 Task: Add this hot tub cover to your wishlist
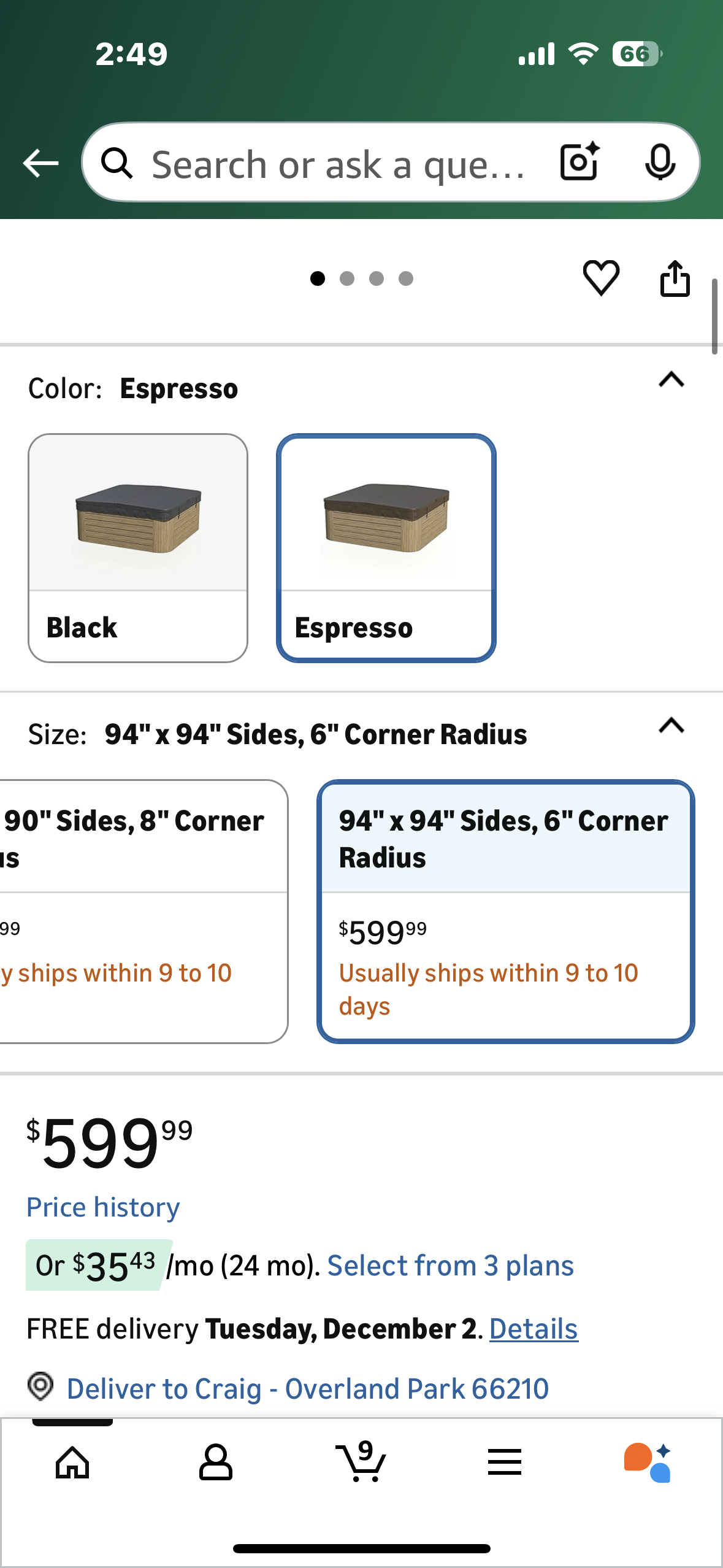pyautogui.click(x=600, y=279)
